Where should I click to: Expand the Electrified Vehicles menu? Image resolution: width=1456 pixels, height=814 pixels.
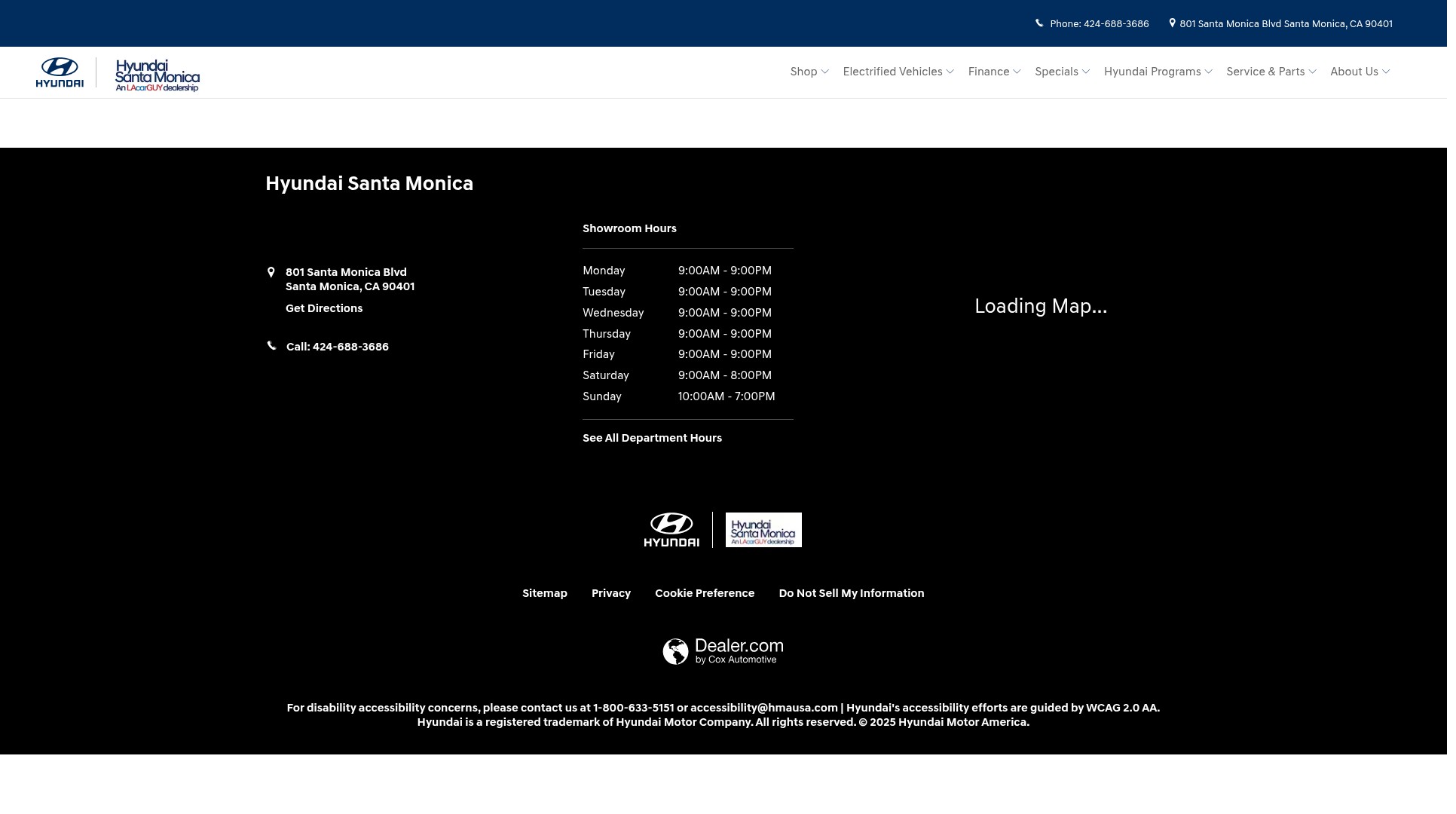[x=898, y=72]
